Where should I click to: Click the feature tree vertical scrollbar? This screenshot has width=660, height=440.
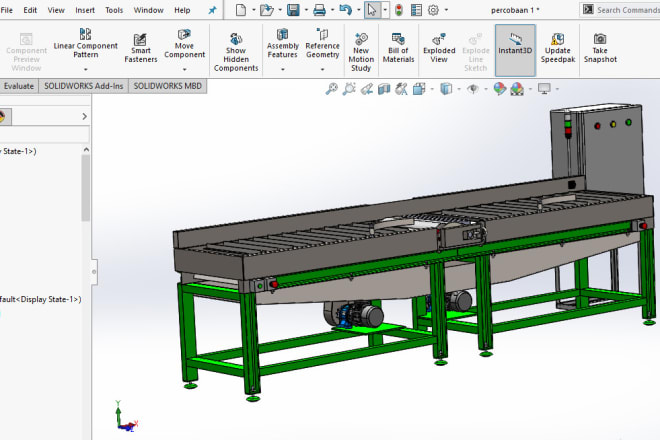[86, 188]
